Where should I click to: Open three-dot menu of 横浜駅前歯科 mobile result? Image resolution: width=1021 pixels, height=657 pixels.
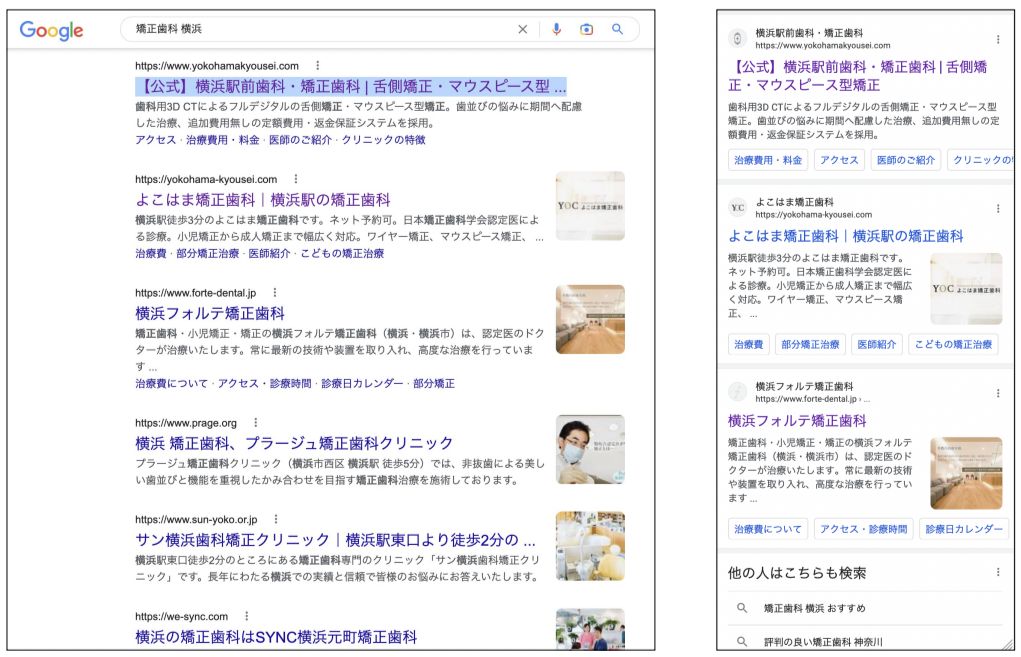click(998, 39)
